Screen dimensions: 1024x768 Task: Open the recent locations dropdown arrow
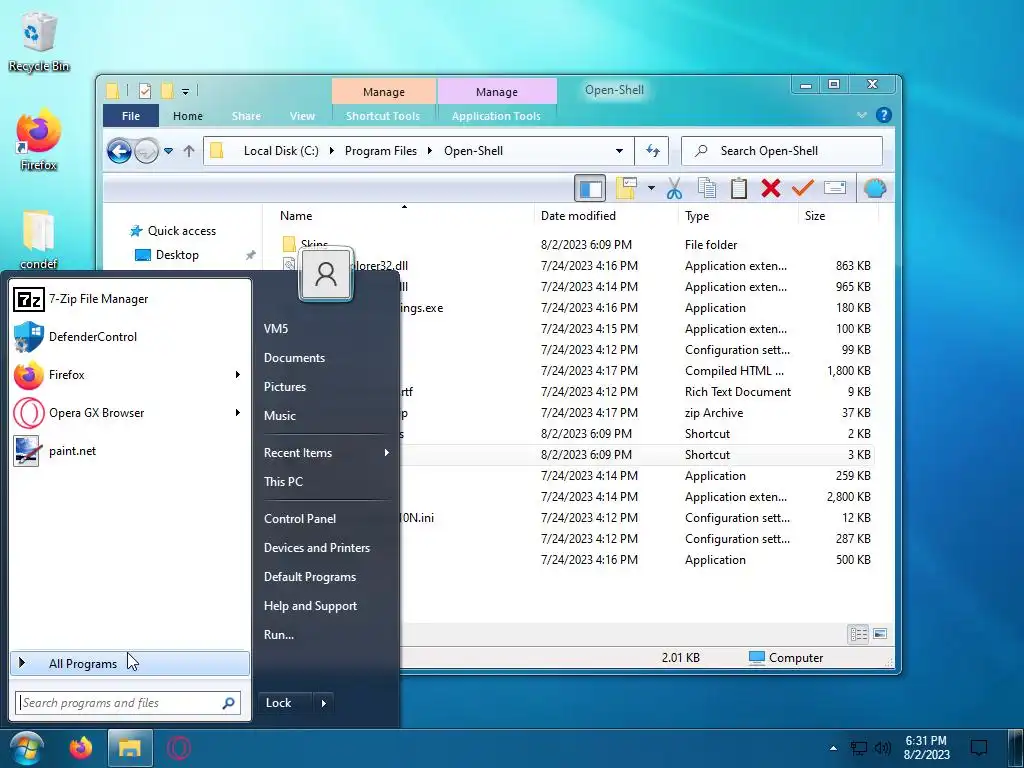[x=168, y=151]
